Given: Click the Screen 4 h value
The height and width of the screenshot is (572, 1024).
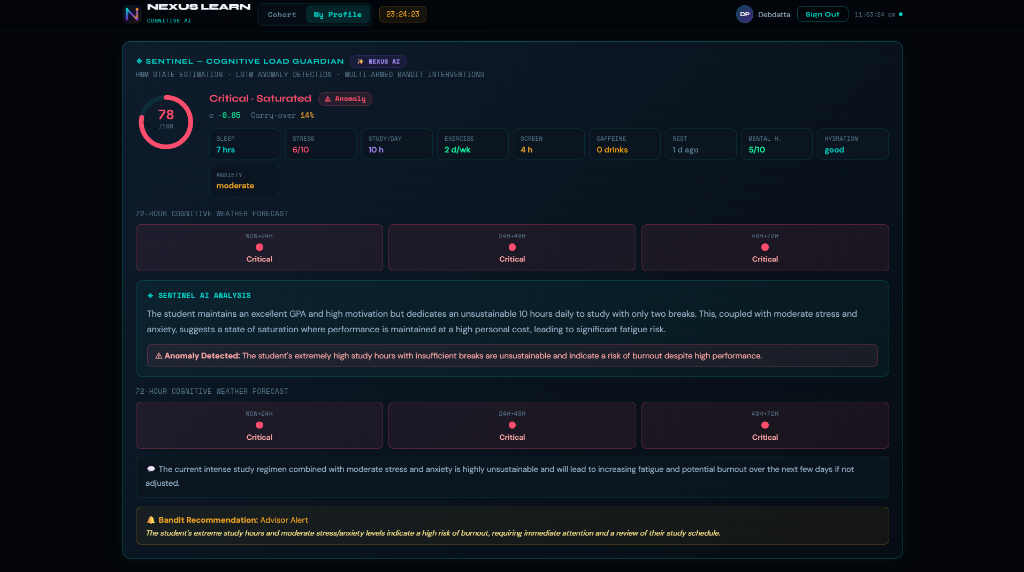Looking at the screenshot, I should pyautogui.click(x=526, y=150).
